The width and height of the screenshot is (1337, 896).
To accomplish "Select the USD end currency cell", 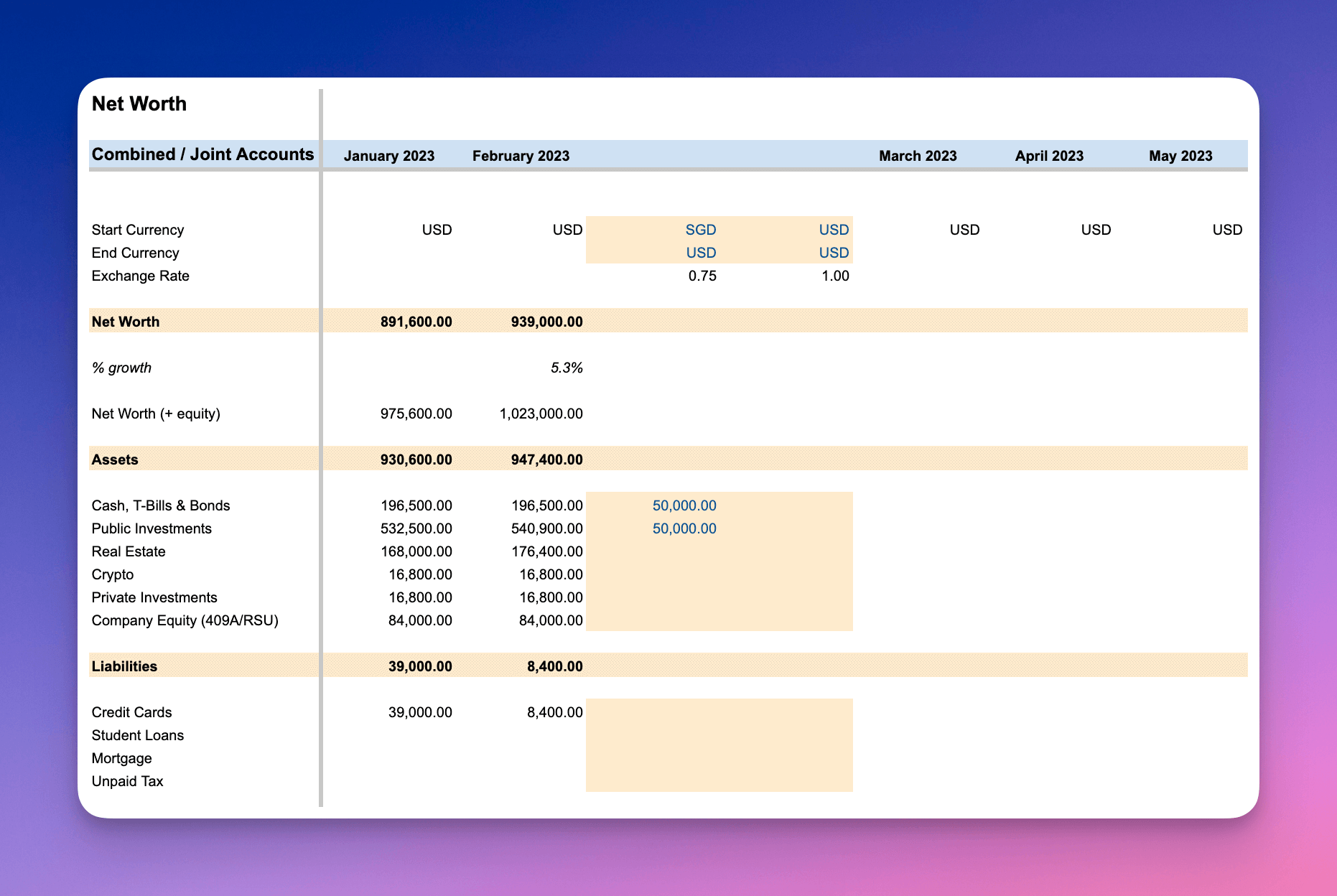I will point(699,253).
